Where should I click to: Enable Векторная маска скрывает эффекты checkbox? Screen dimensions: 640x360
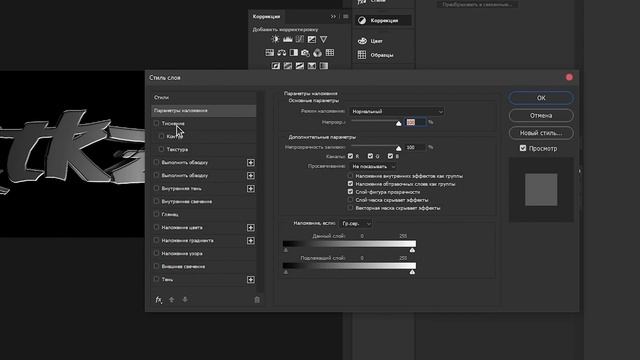pyautogui.click(x=350, y=208)
